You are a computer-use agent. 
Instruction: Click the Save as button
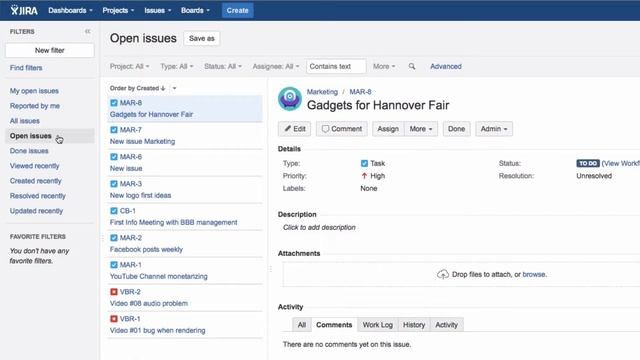pyautogui.click(x=202, y=38)
